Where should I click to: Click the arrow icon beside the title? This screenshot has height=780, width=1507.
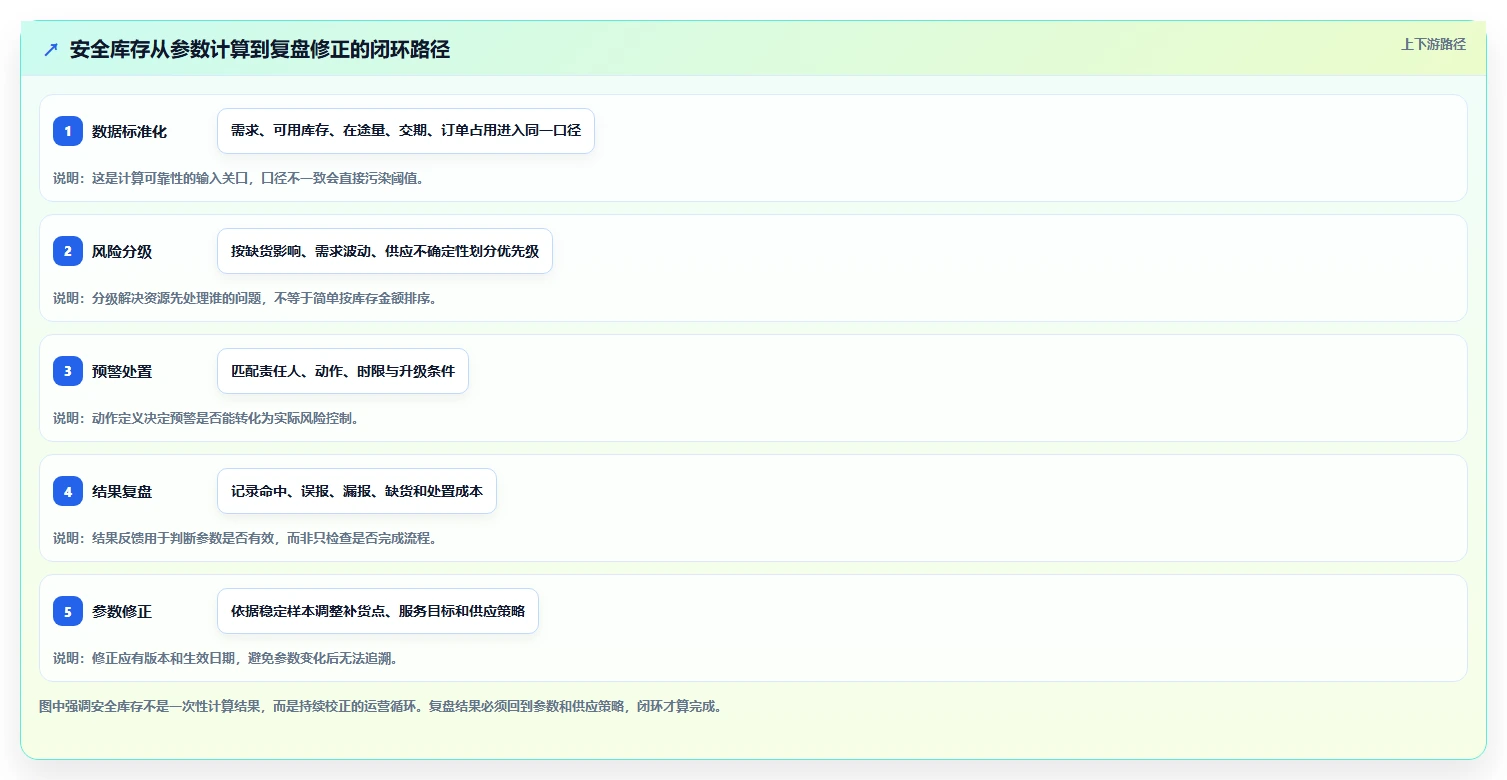(51, 50)
